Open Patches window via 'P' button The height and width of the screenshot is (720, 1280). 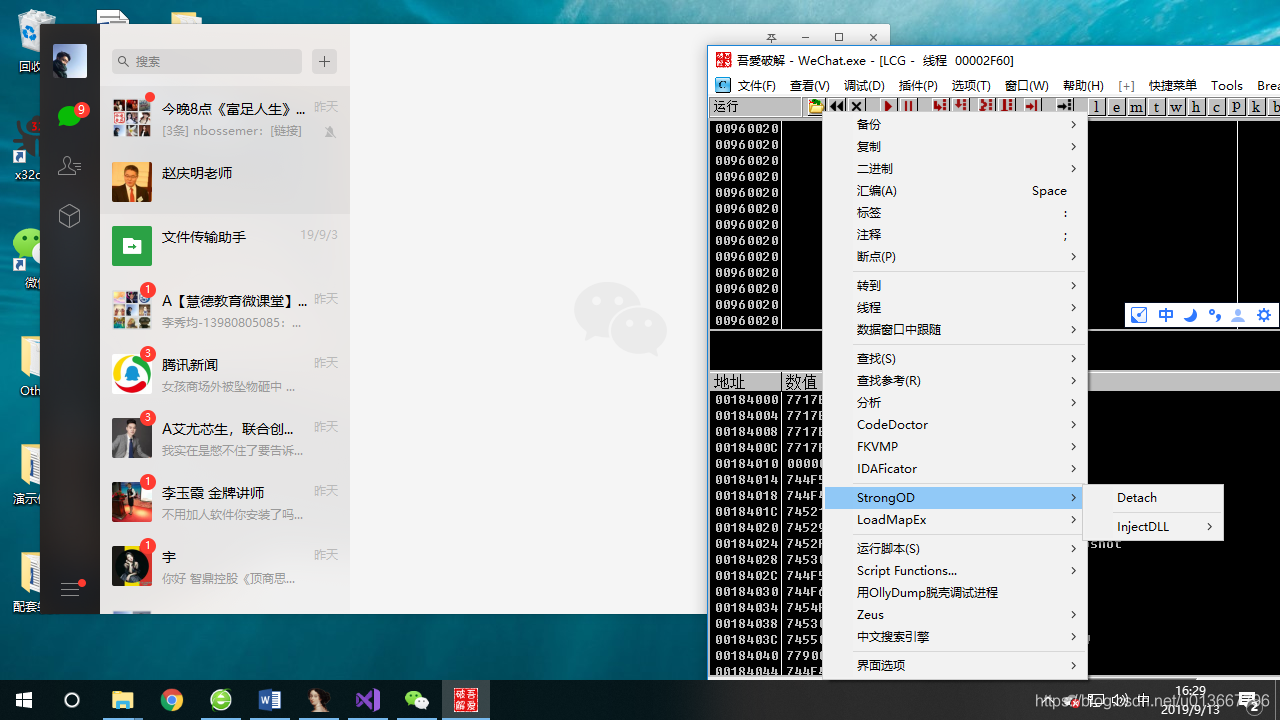[1237, 107]
